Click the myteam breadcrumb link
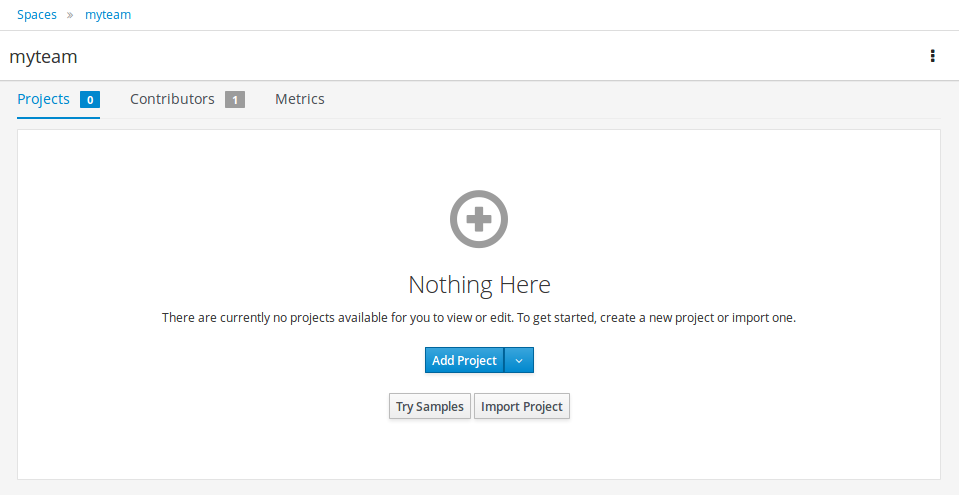Screen dimensions: 959x495 click(x=108, y=15)
